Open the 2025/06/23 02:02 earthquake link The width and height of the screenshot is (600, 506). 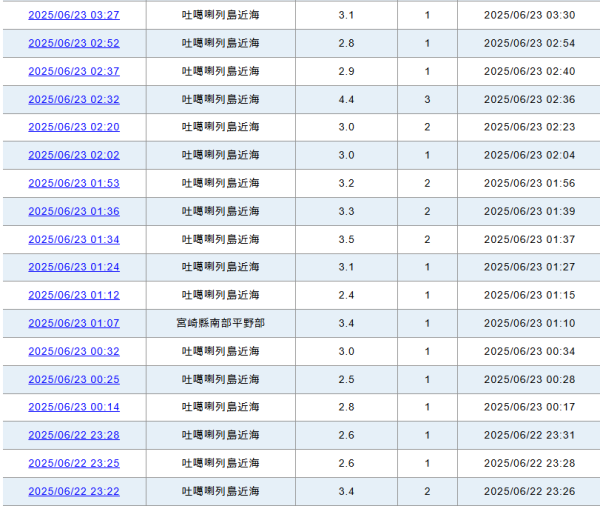pyautogui.click(x=74, y=155)
